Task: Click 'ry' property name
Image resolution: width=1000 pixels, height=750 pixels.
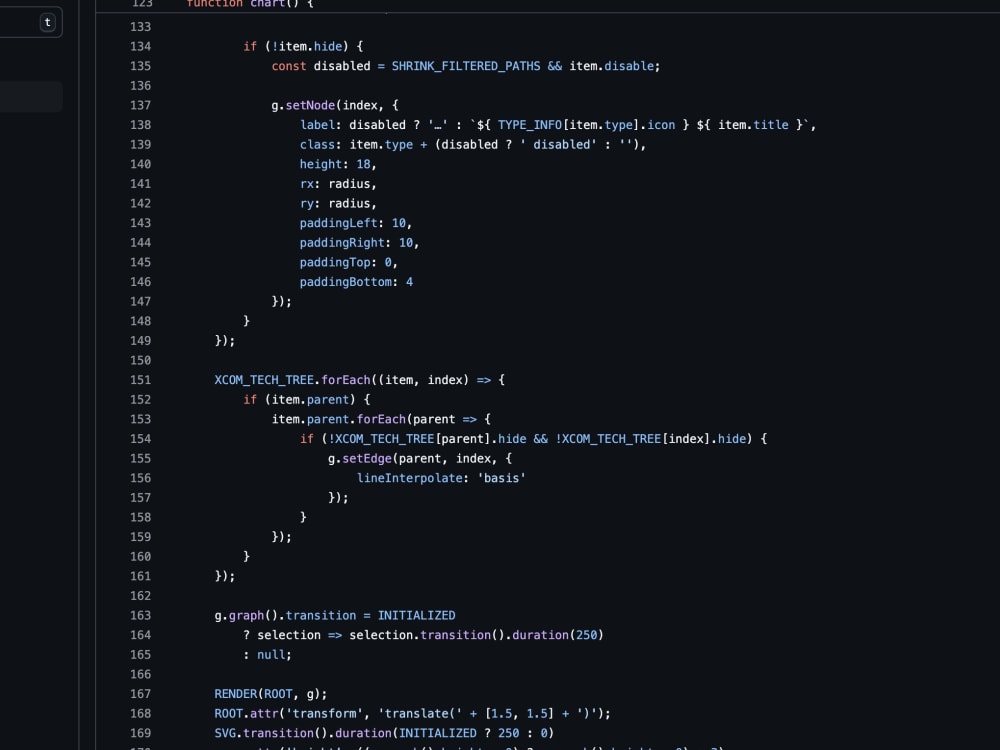Action: click(x=307, y=204)
